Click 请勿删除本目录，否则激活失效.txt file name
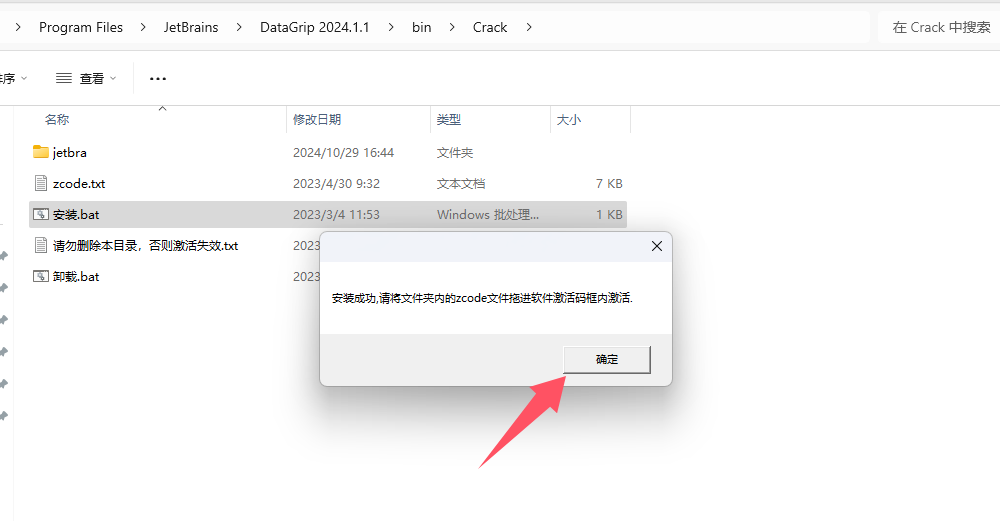 coord(145,246)
